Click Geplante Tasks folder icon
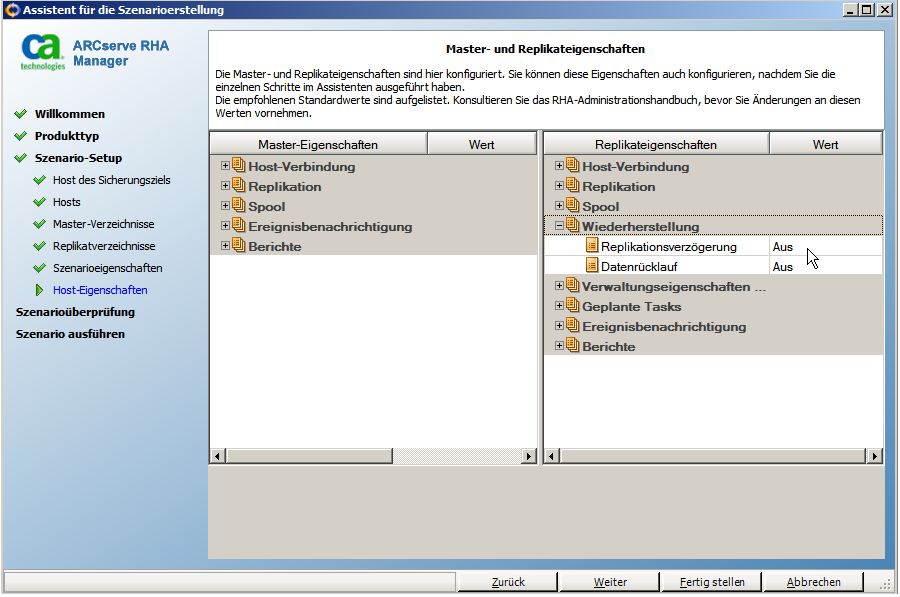The height and width of the screenshot is (597, 900). pos(573,305)
